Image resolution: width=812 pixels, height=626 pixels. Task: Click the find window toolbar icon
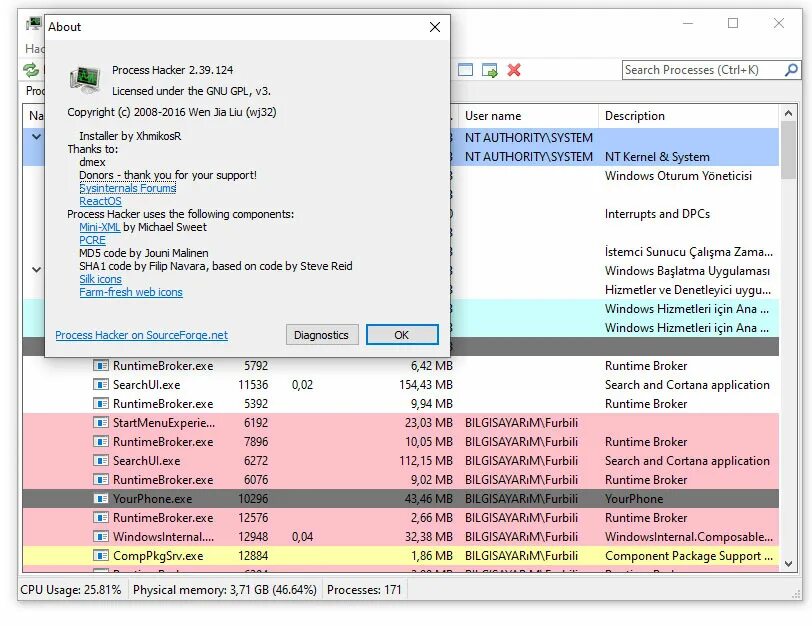pyautogui.click(x=466, y=69)
